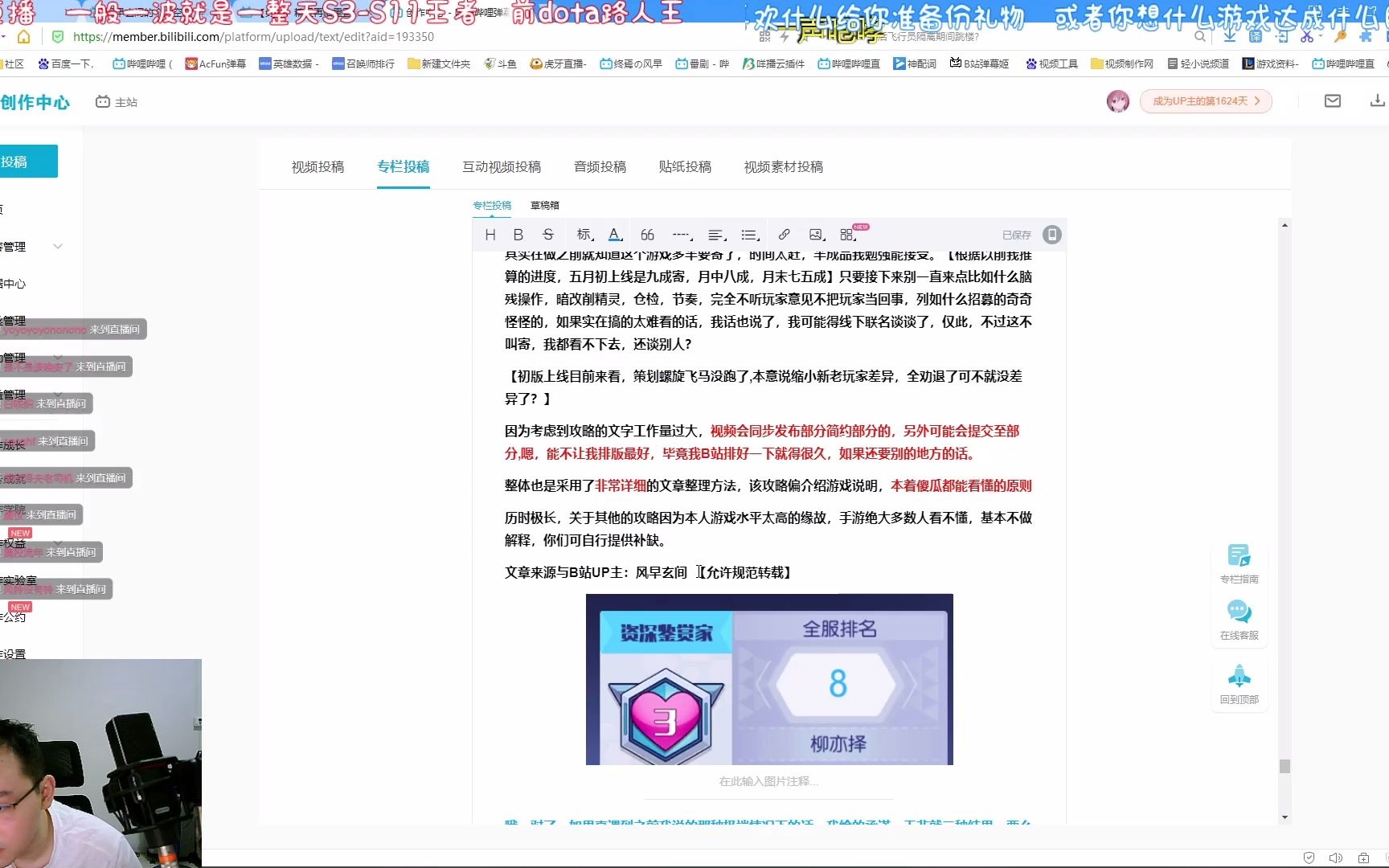Click the editor scroll up arrow

click(1285, 225)
